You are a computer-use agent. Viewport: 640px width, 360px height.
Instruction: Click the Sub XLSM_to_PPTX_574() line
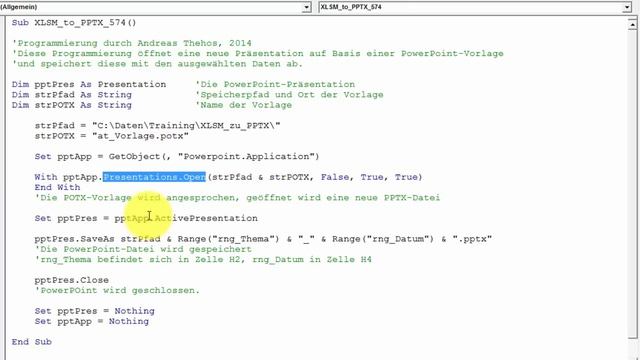pyautogui.click(x=74, y=23)
